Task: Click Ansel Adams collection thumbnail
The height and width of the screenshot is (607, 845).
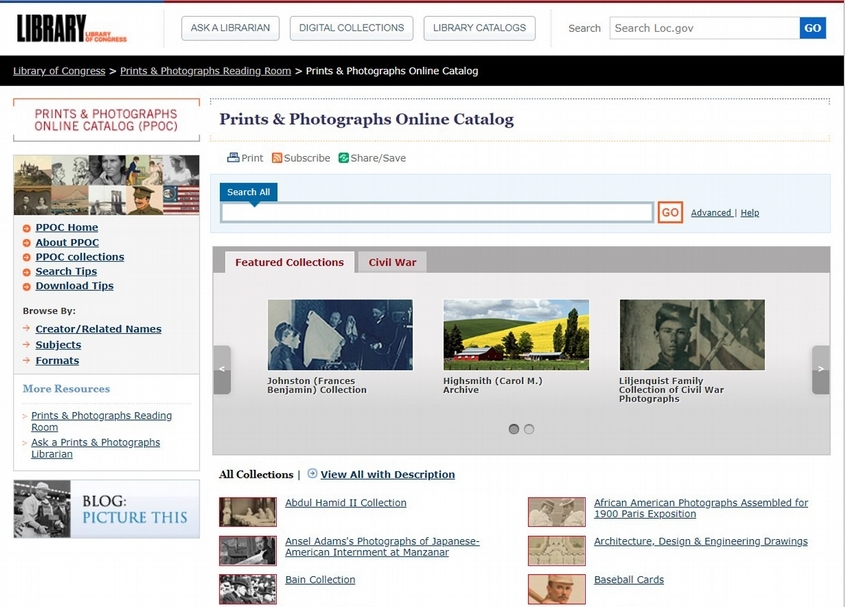Action: pos(248,550)
